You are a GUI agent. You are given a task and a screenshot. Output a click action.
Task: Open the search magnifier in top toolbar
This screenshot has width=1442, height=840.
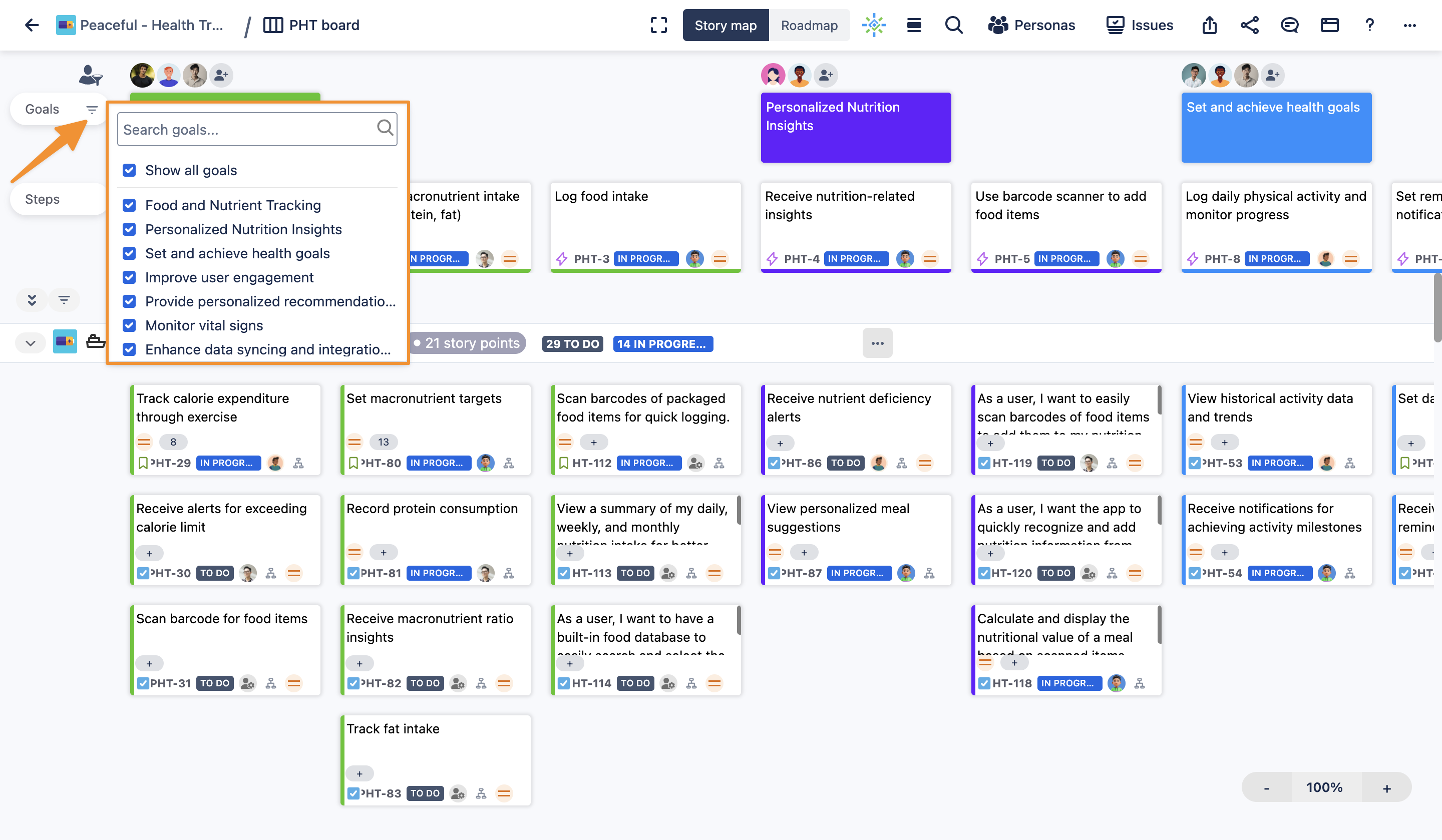tap(953, 25)
